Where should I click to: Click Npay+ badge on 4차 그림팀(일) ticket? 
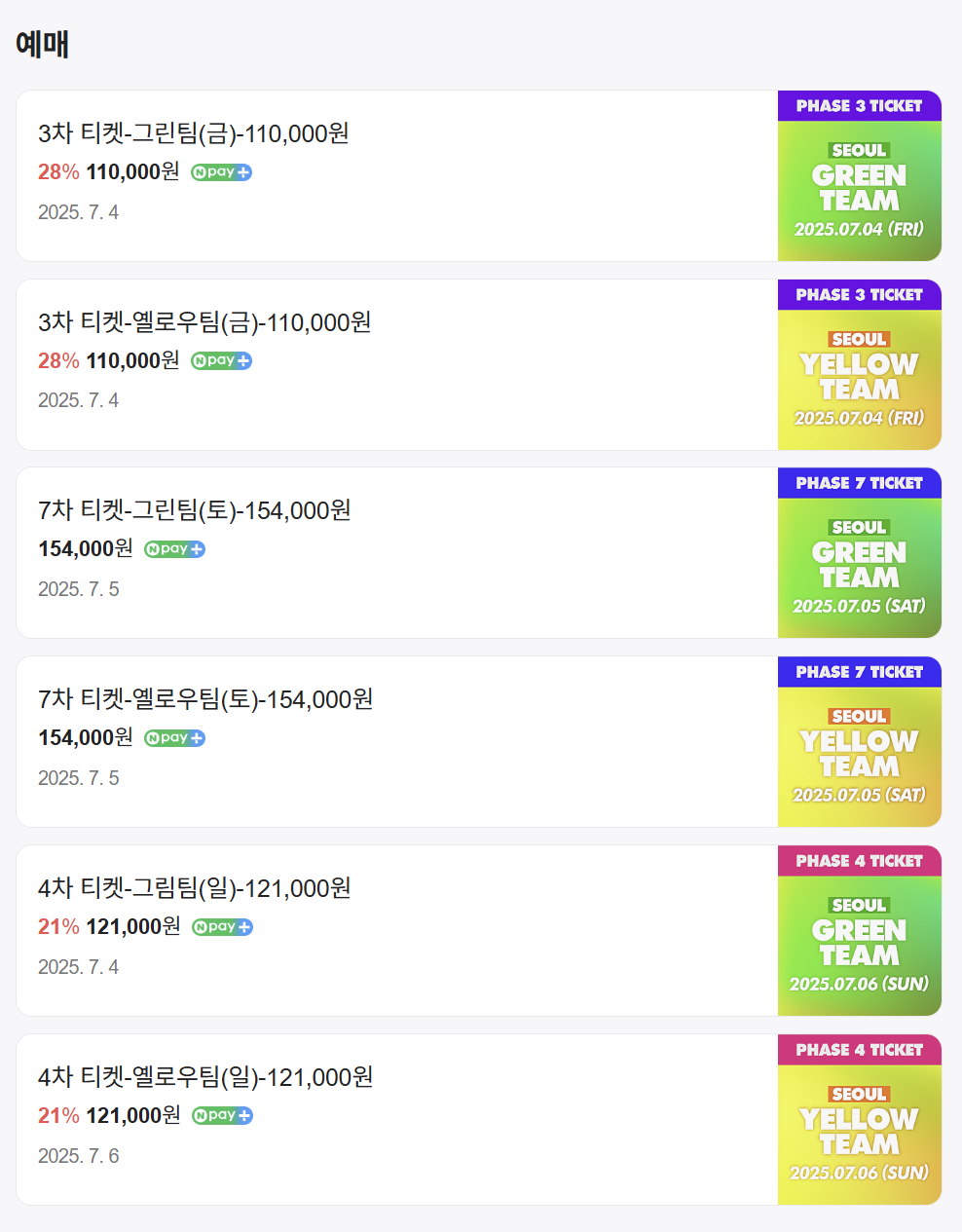223,927
